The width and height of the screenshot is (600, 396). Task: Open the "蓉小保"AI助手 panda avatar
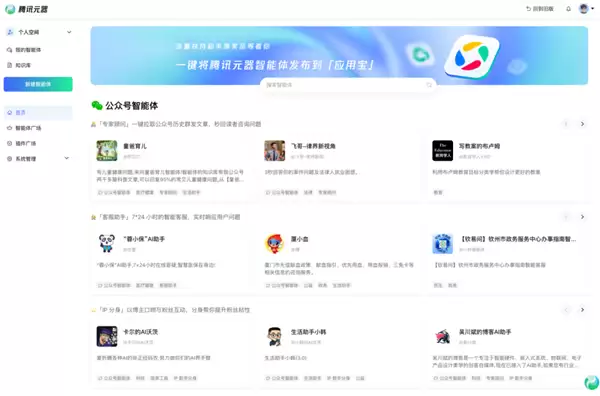pyautogui.click(x=107, y=244)
